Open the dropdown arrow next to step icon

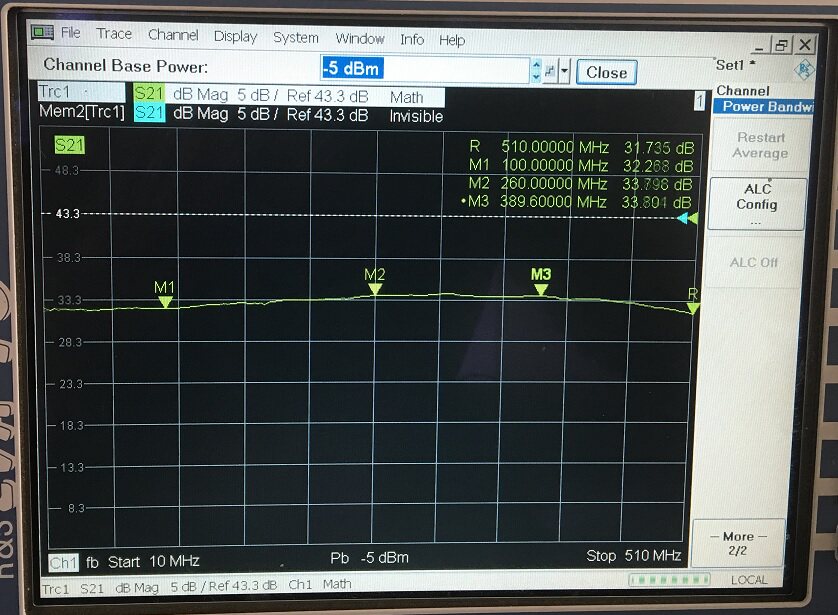[x=564, y=71]
